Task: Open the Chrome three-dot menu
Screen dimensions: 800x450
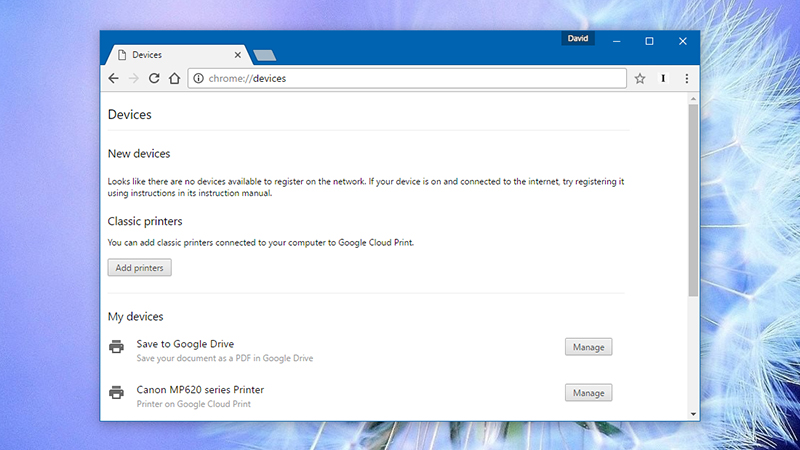Action: pyautogui.click(x=687, y=78)
